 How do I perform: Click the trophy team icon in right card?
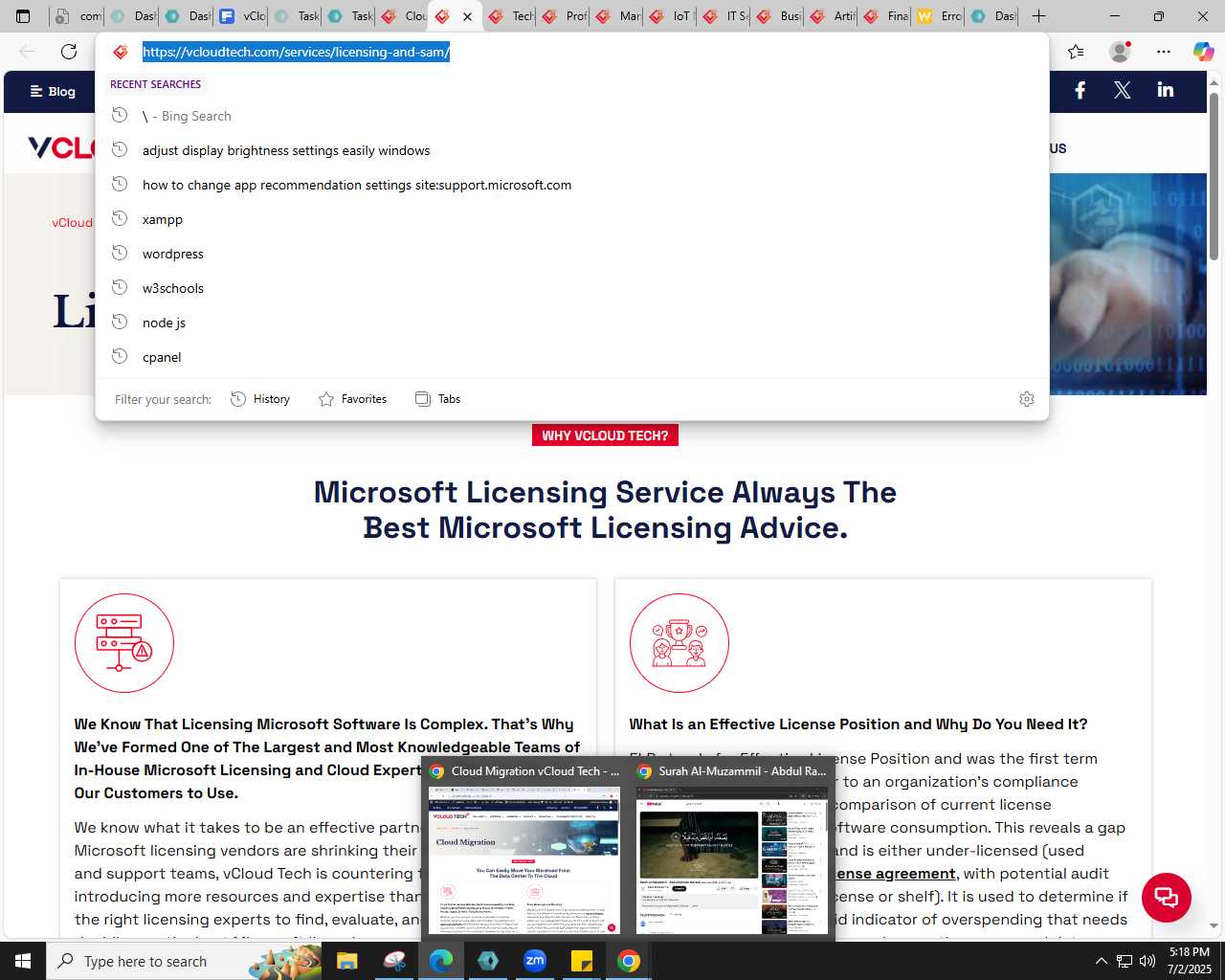pos(679,643)
